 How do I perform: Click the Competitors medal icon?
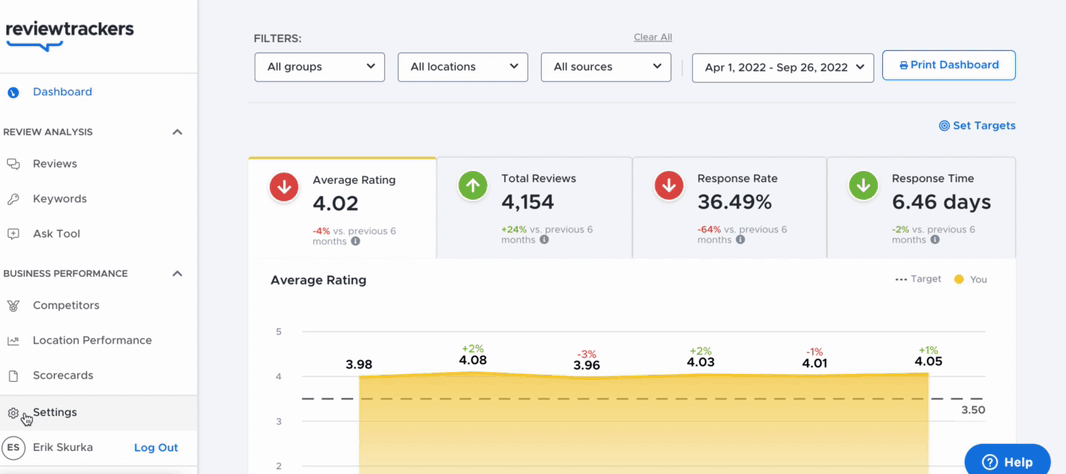coord(13,306)
